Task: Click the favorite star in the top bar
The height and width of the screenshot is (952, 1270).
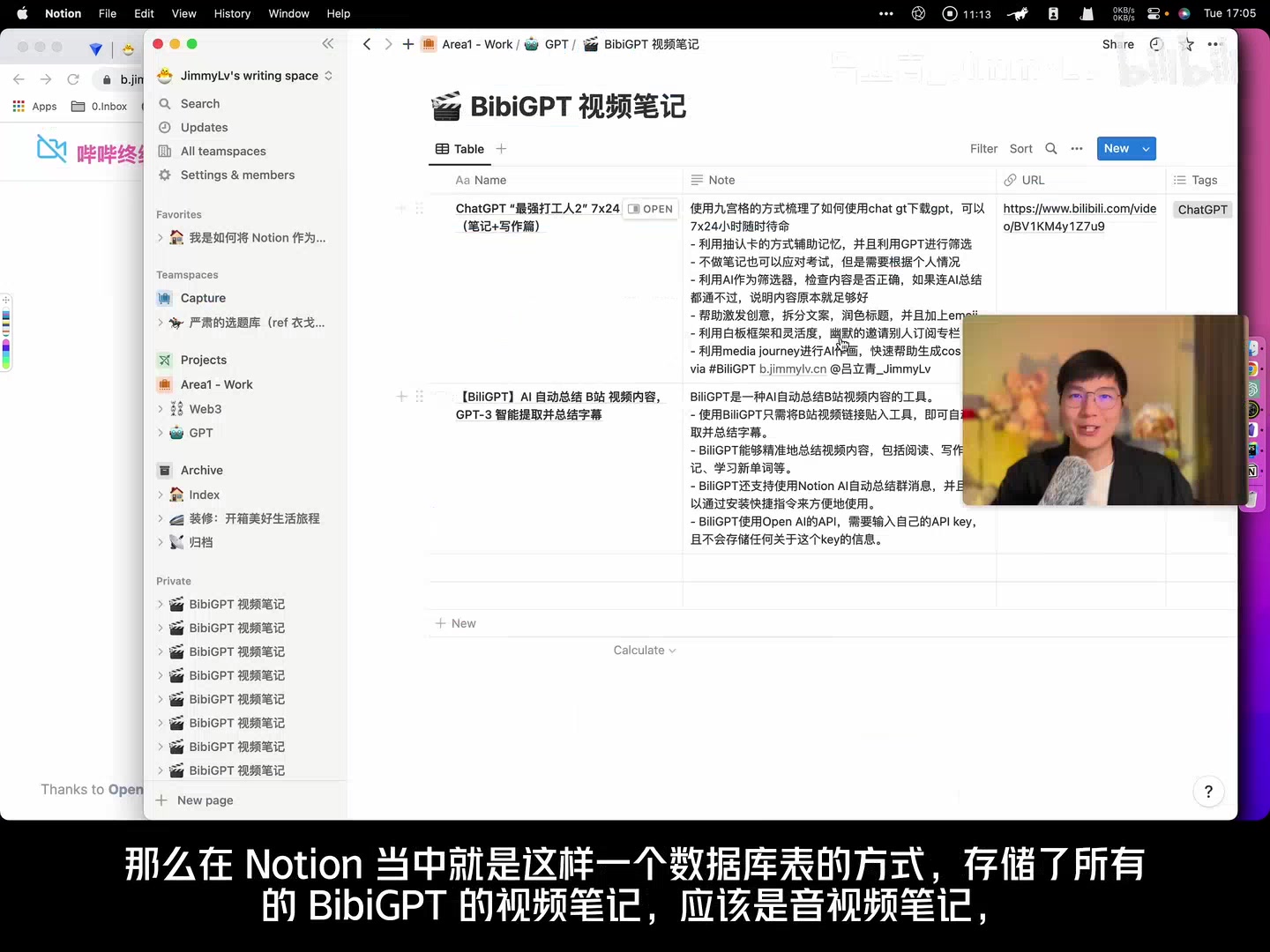Action: [x=1187, y=44]
